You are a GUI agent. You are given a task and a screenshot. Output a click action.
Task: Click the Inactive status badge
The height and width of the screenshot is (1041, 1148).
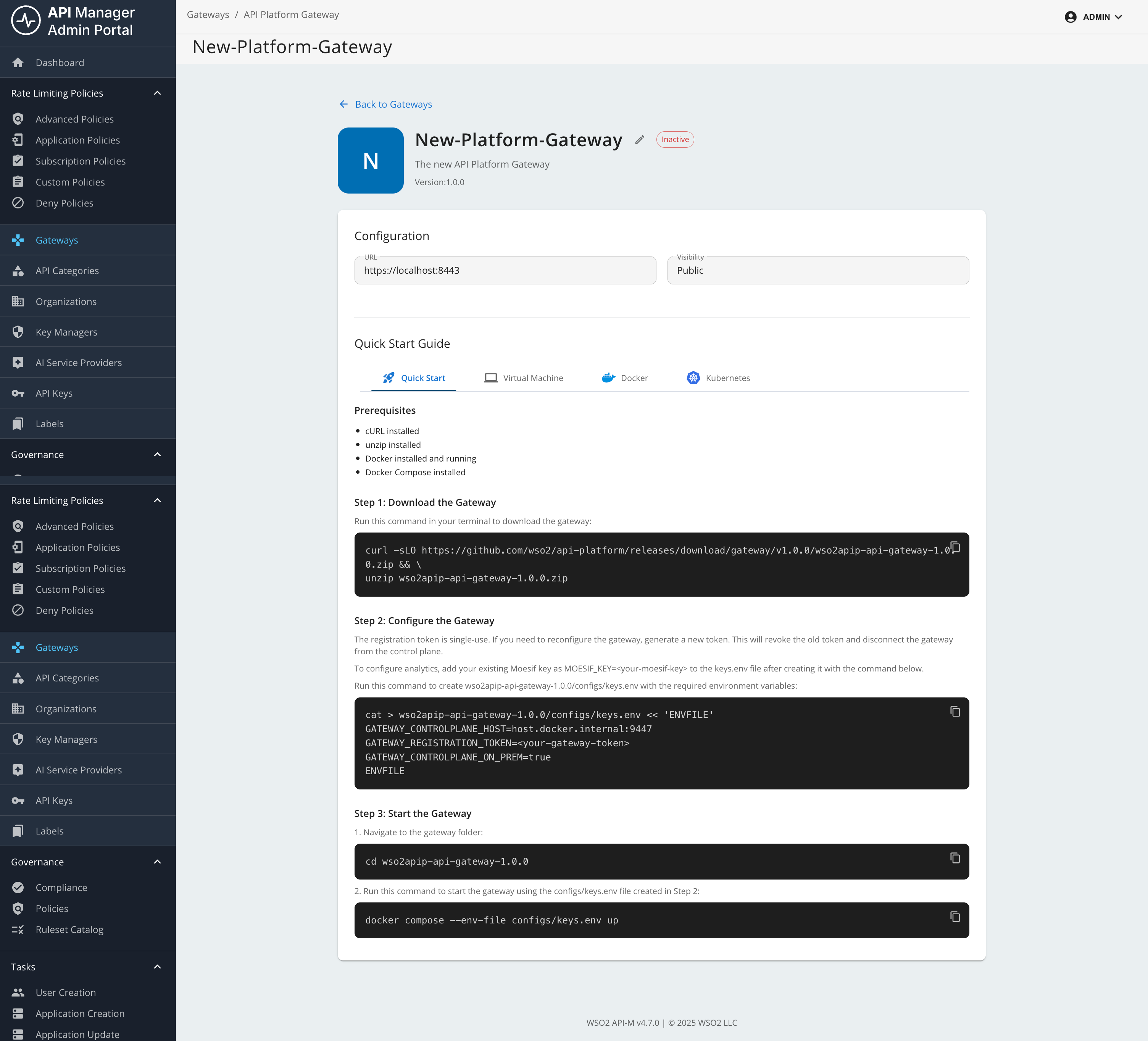pos(675,139)
